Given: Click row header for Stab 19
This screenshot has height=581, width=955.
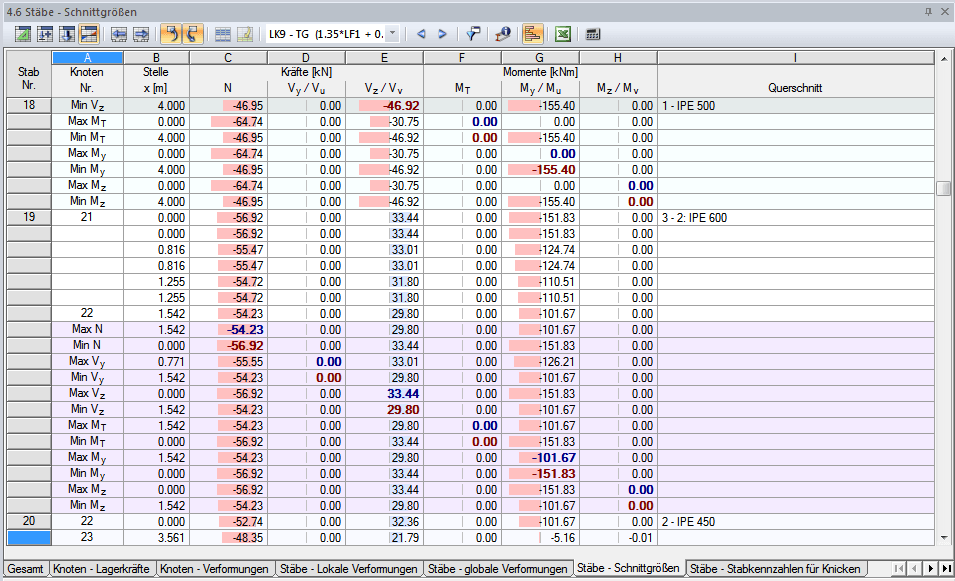Looking at the screenshot, I should [29, 217].
